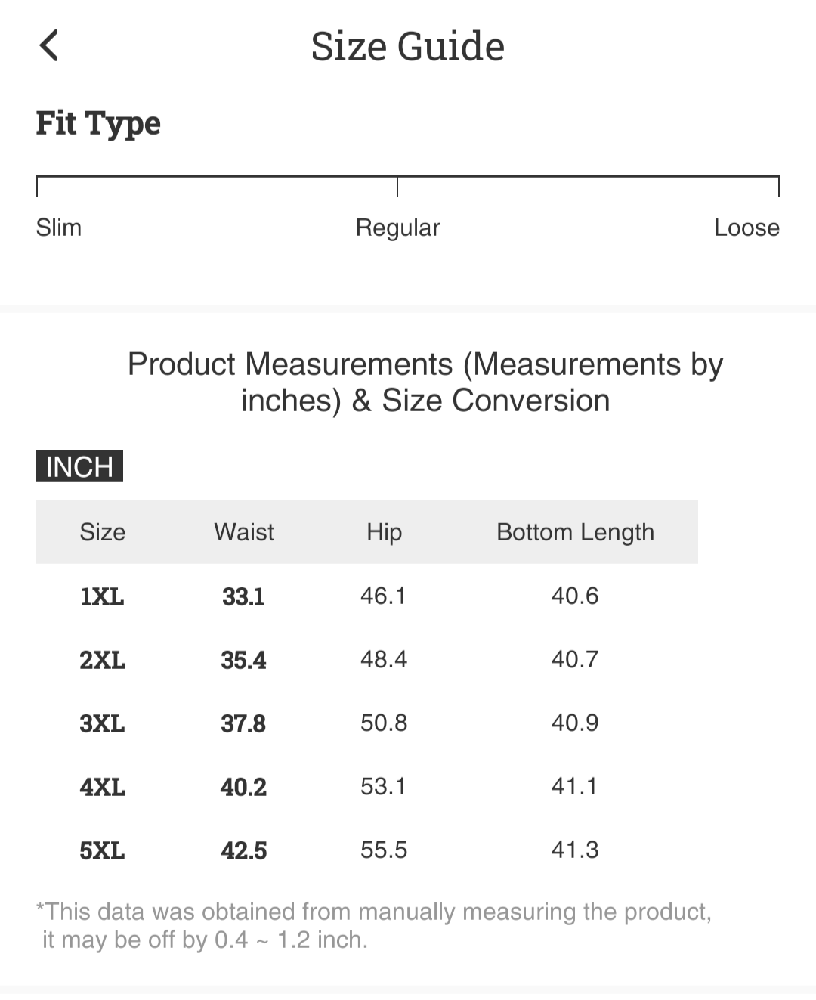Click the 46.1 hip measurement
The width and height of the screenshot is (816, 1000).
[x=384, y=597]
